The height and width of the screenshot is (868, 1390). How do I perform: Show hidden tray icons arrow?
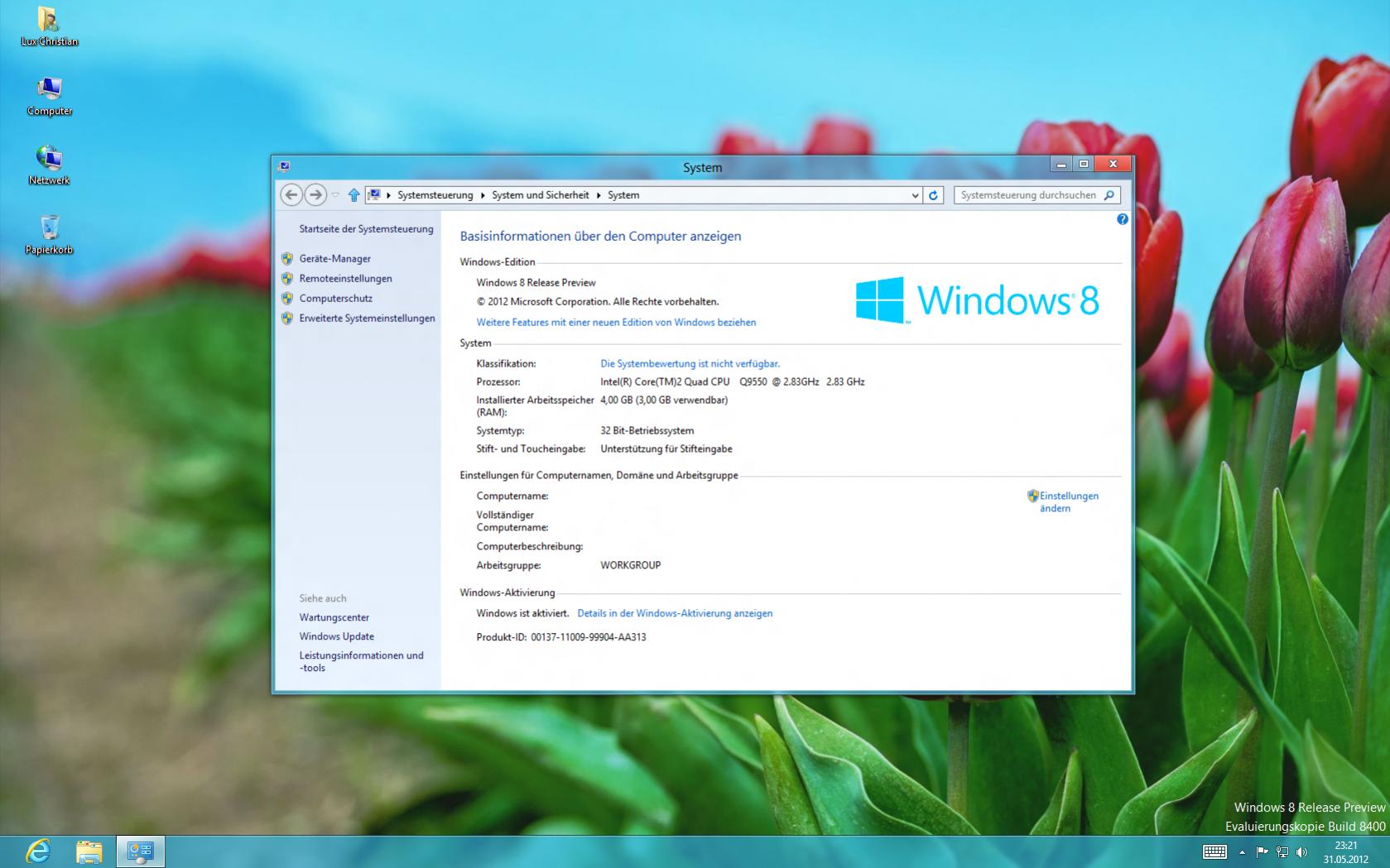pyautogui.click(x=1242, y=851)
